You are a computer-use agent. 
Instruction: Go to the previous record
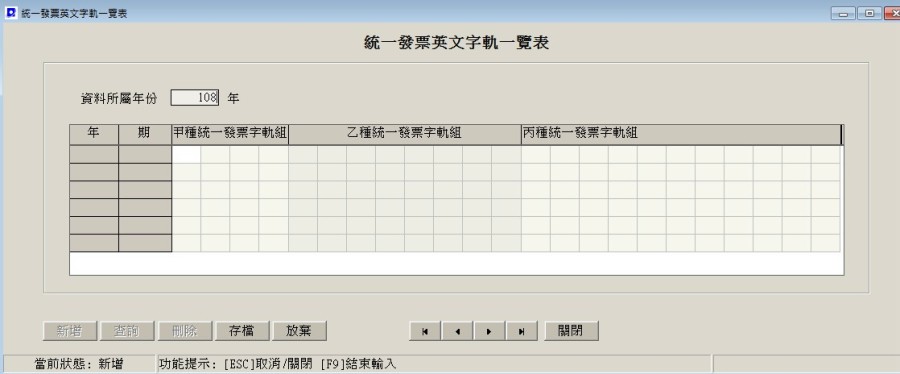pyautogui.click(x=457, y=331)
